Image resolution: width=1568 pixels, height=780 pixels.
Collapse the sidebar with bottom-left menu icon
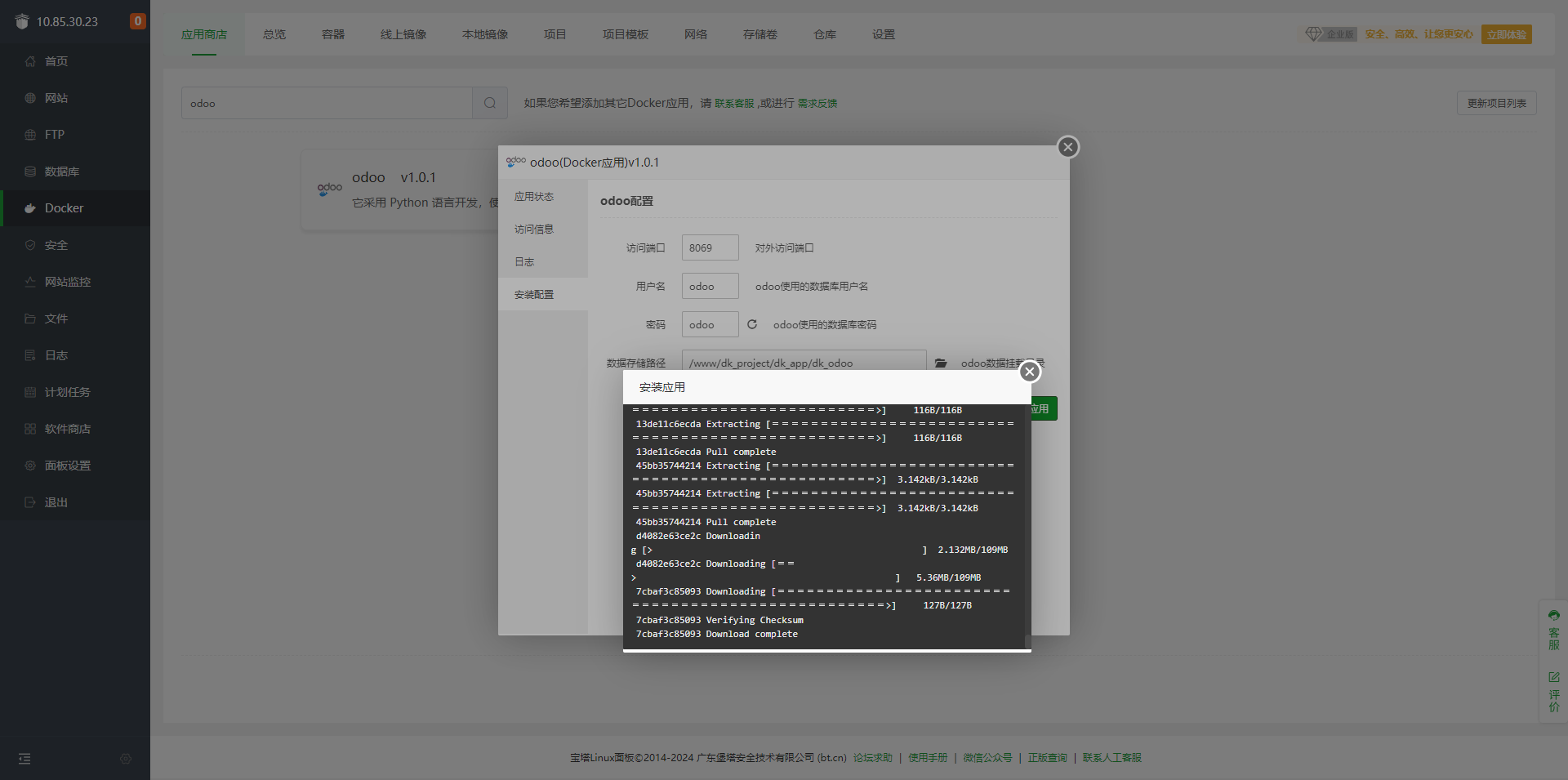[24, 759]
